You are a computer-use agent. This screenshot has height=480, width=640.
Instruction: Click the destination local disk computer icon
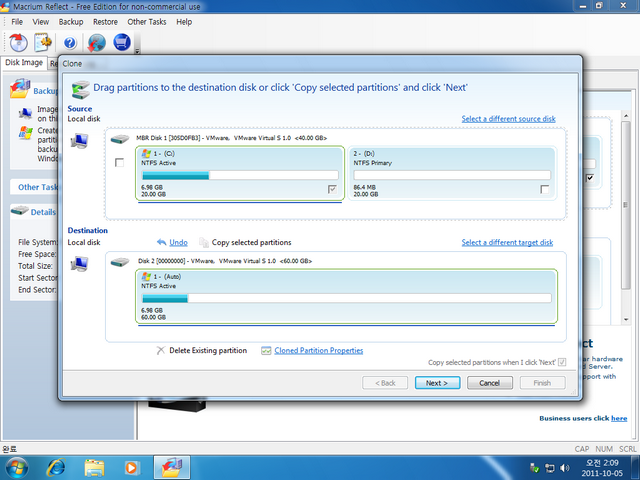tap(79, 264)
